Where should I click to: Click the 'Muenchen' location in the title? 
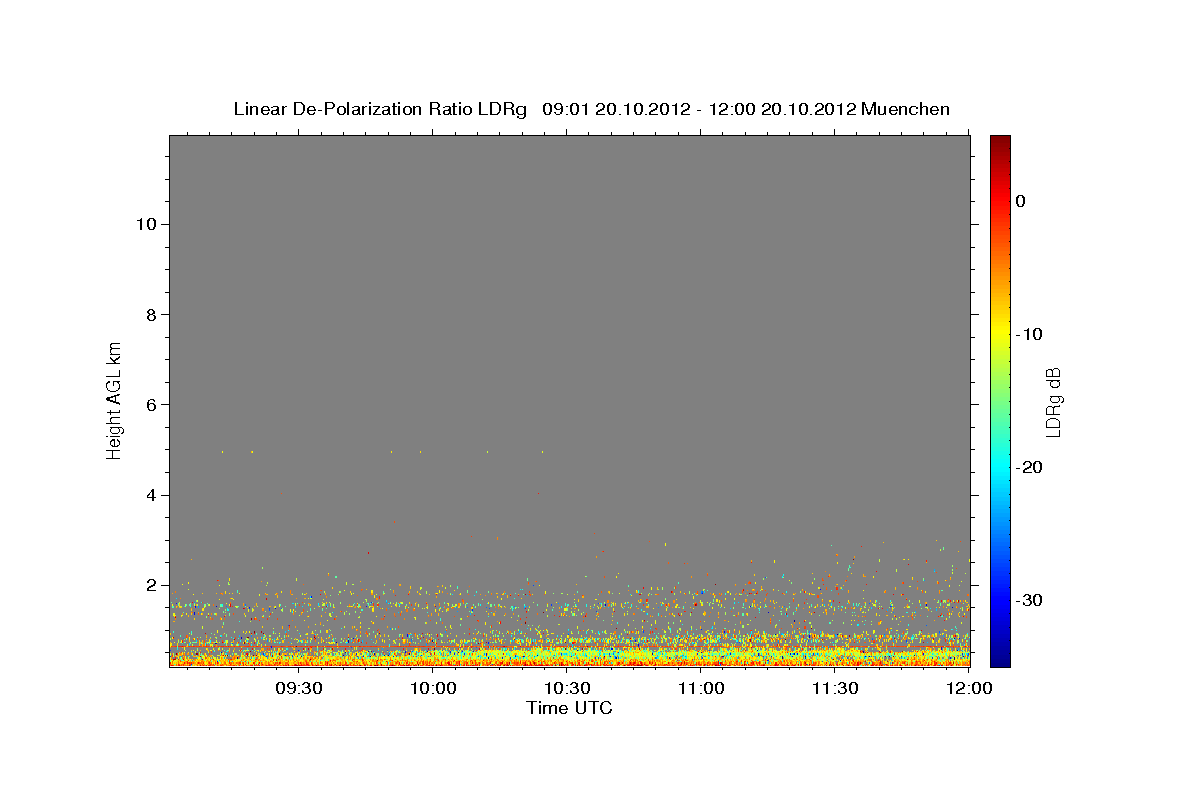click(905, 109)
